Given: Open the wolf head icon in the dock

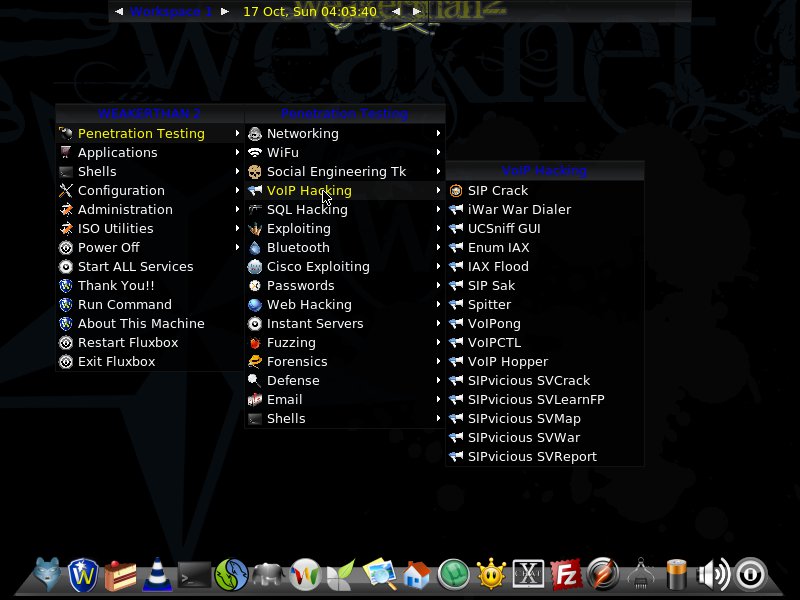Looking at the screenshot, I should click(47, 575).
